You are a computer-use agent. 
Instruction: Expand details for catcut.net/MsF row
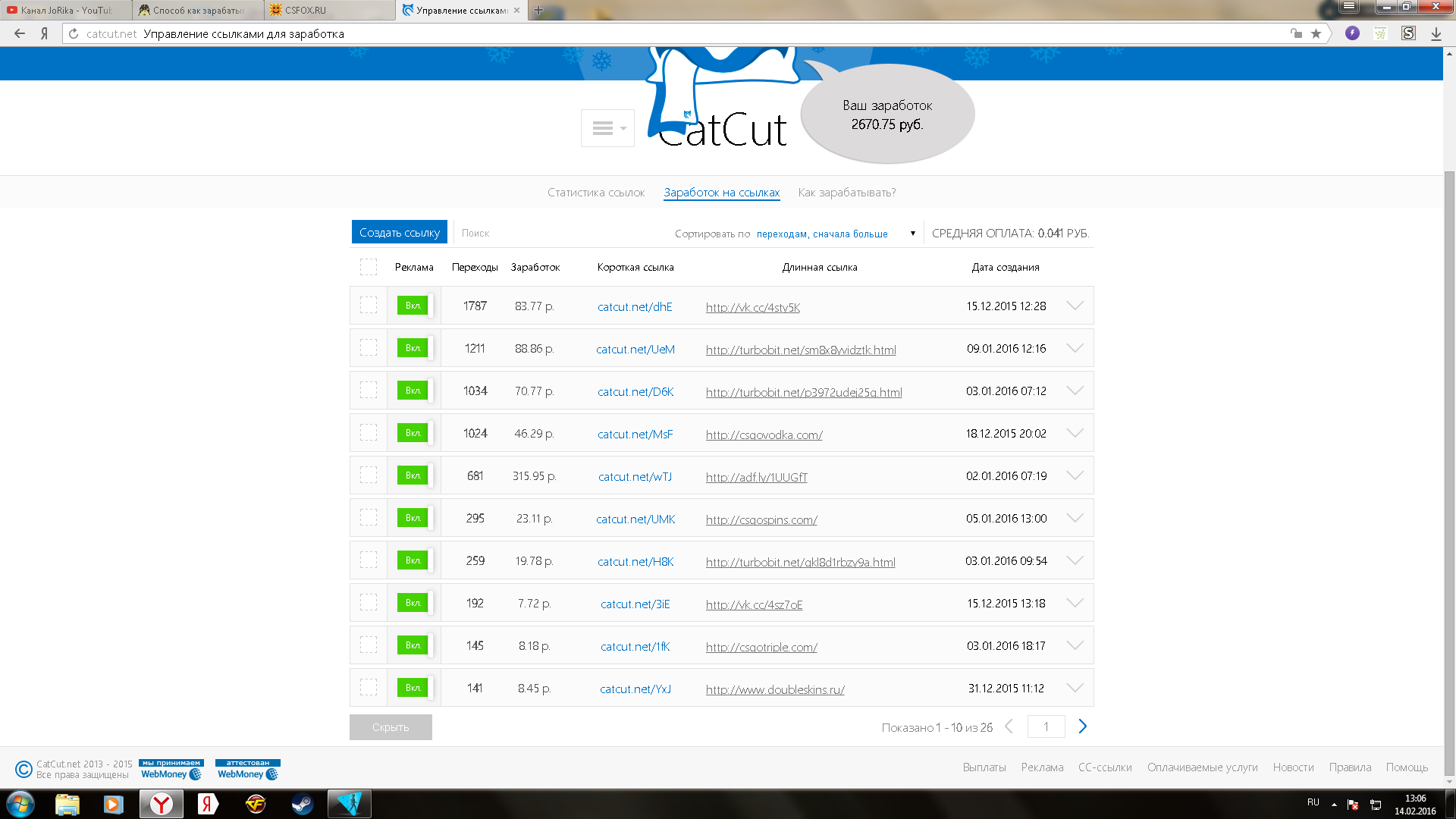1075,433
